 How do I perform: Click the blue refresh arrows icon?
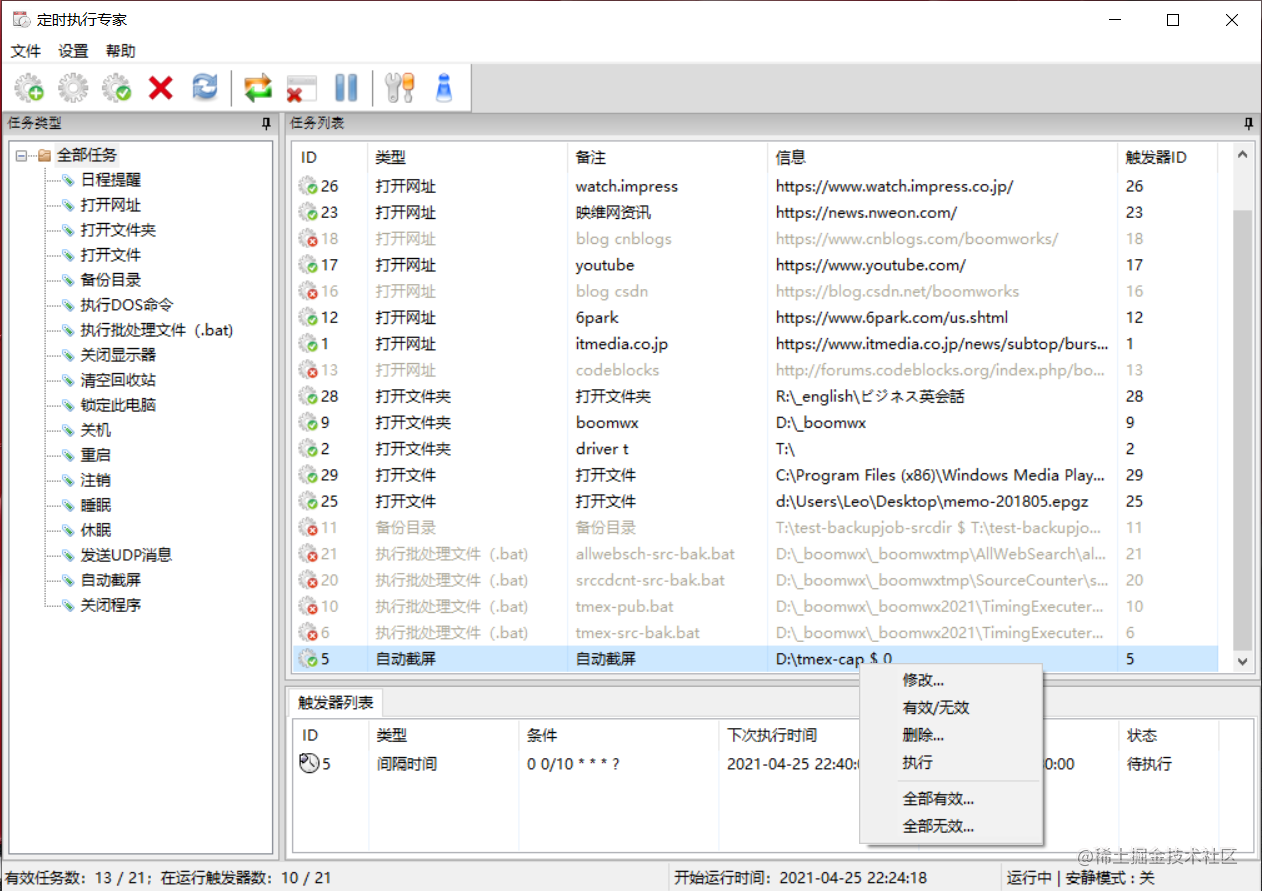click(204, 88)
